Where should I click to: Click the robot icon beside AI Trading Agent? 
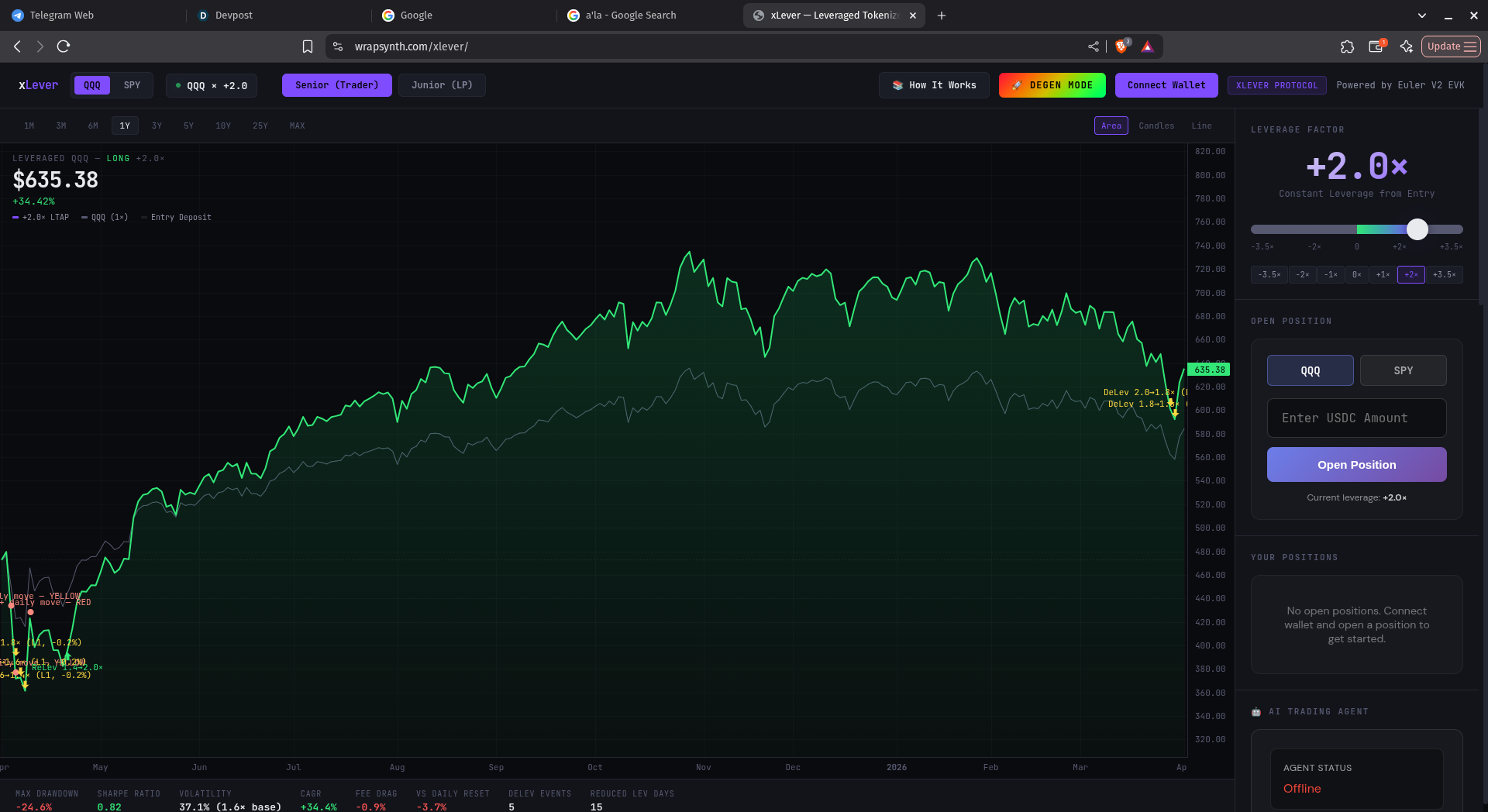pyautogui.click(x=1256, y=712)
